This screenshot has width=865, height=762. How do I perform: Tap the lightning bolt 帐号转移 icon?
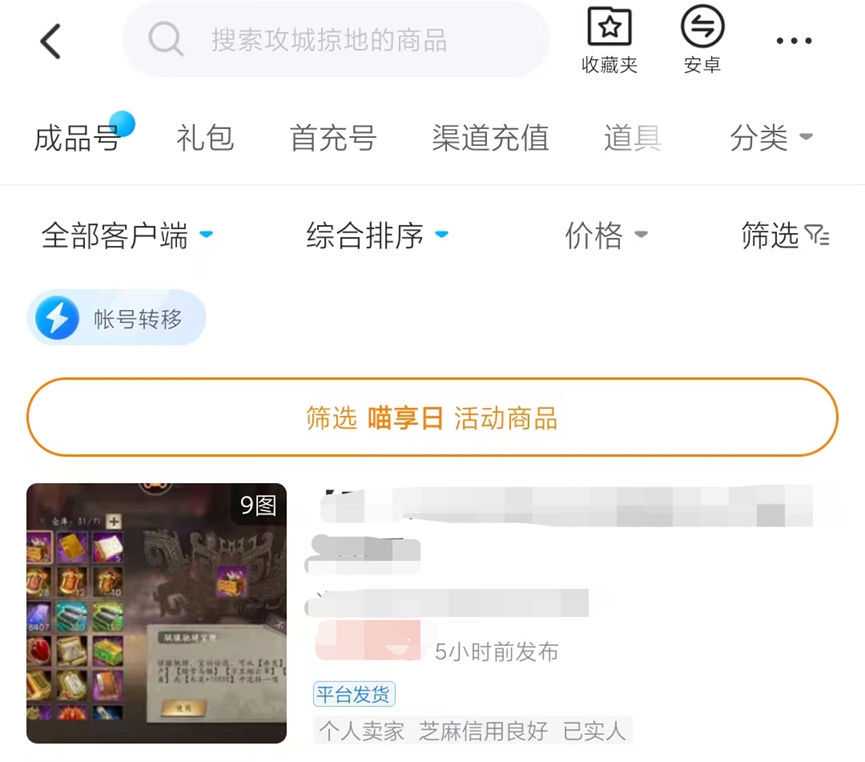point(57,318)
